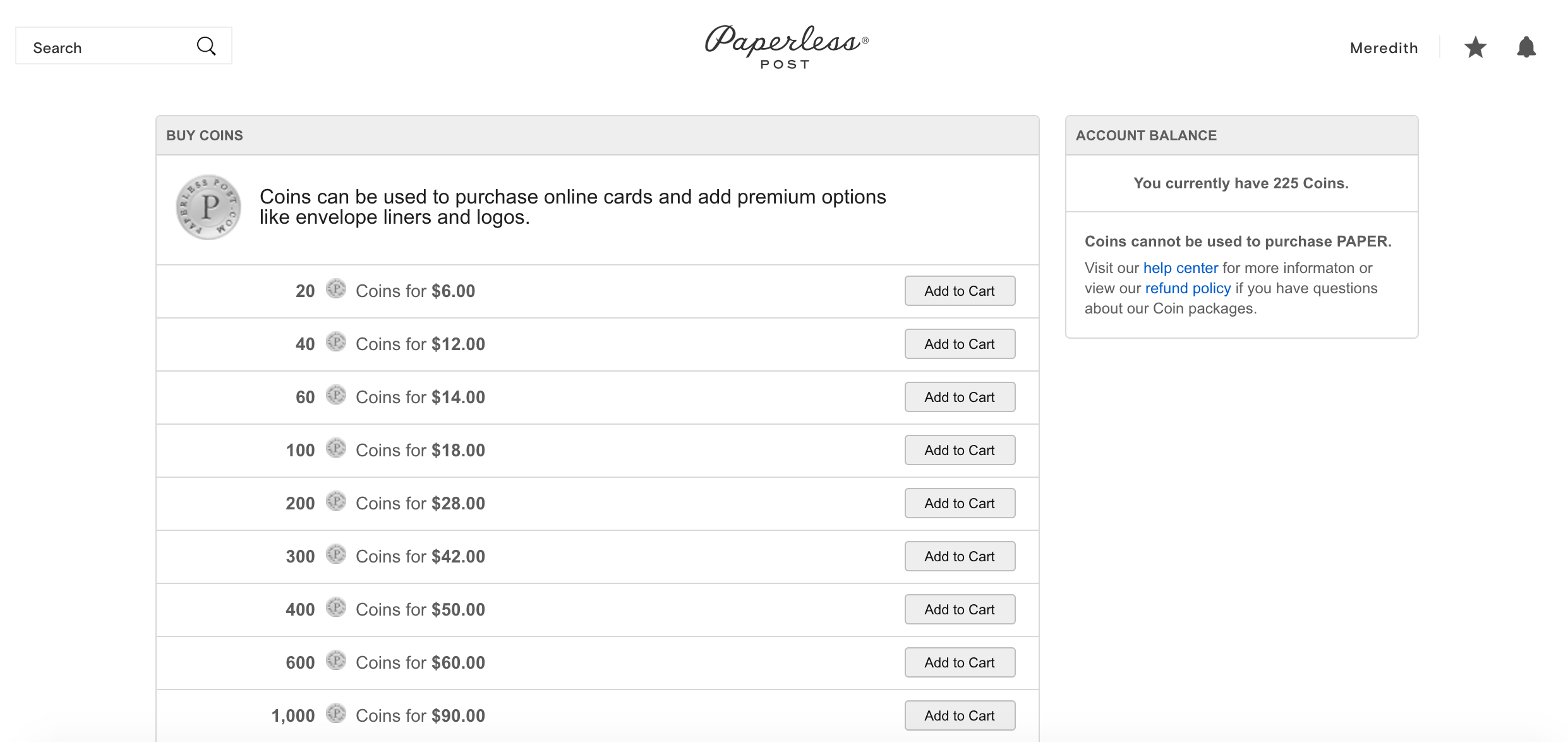Click the '300' coin quantity
Viewport: 1568px width, 742px height.
[300, 556]
